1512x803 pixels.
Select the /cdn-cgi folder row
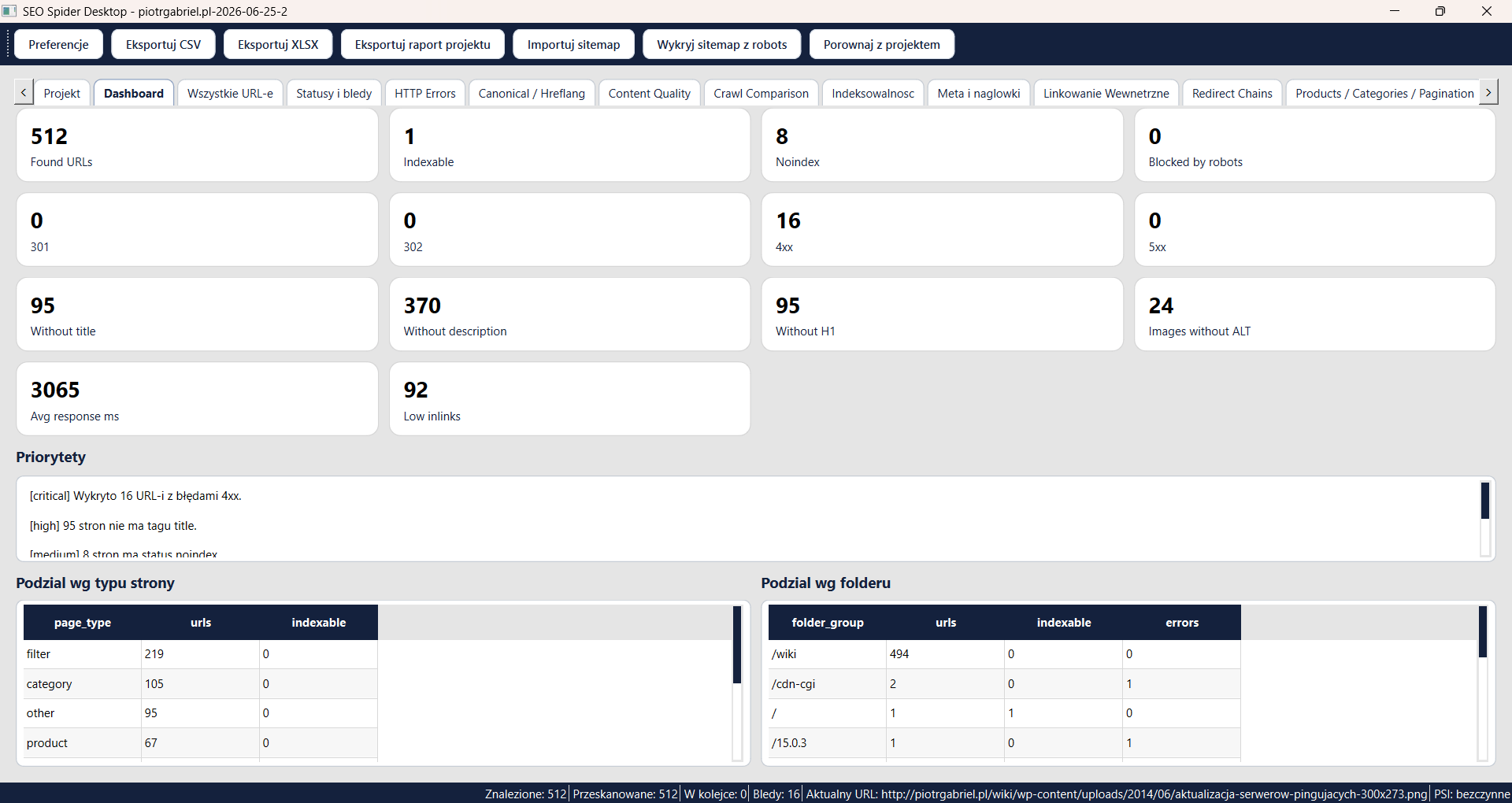pyautogui.click(x=1005, y=684)
